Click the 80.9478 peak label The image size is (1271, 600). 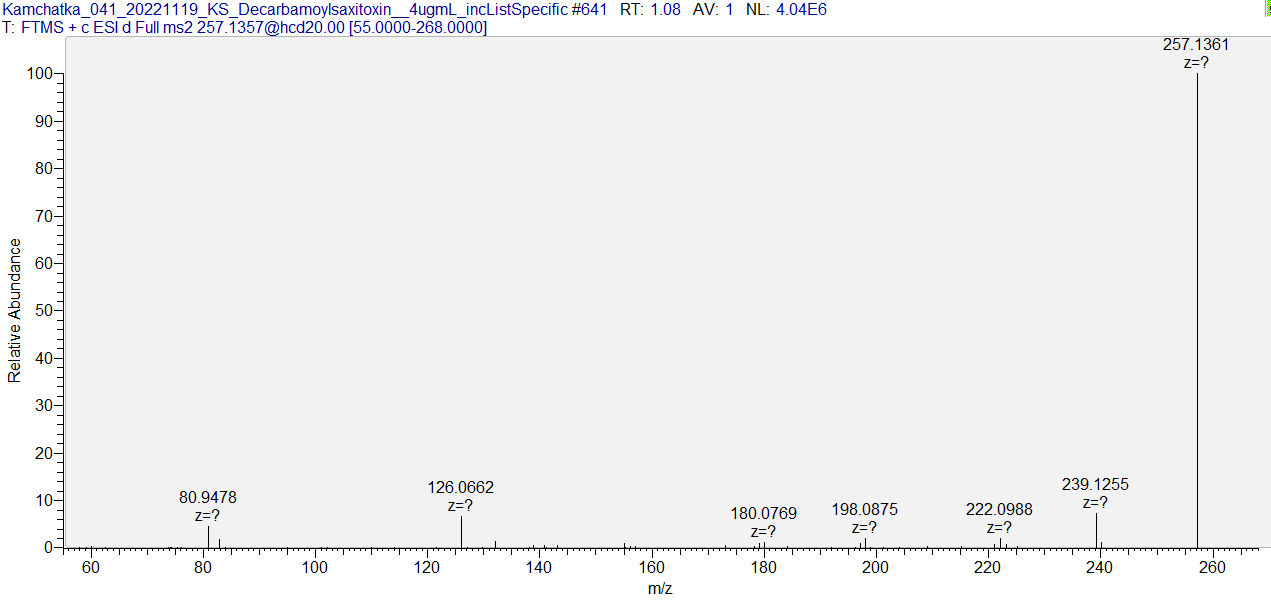click(x=208, y=497)
